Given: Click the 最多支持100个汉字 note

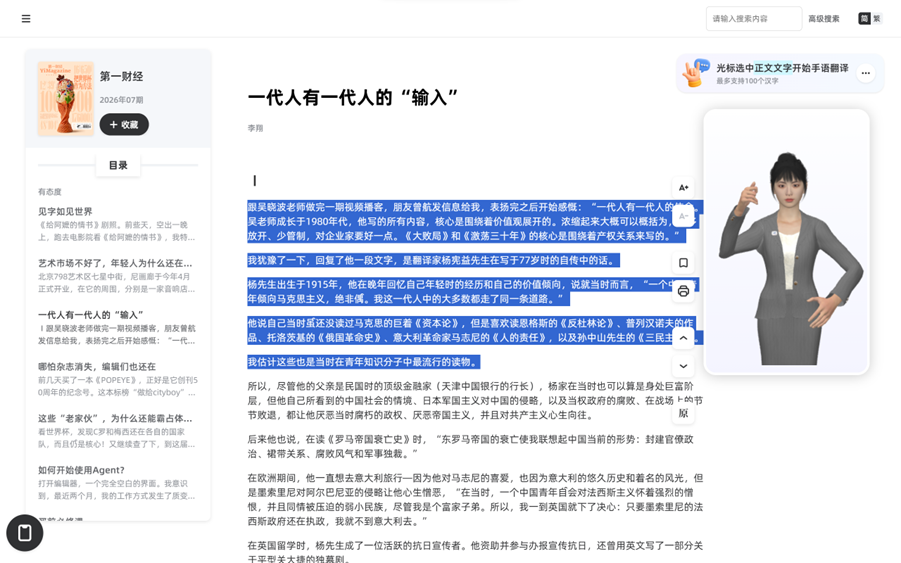Looking at the screenshot, I should coord(747,81).
